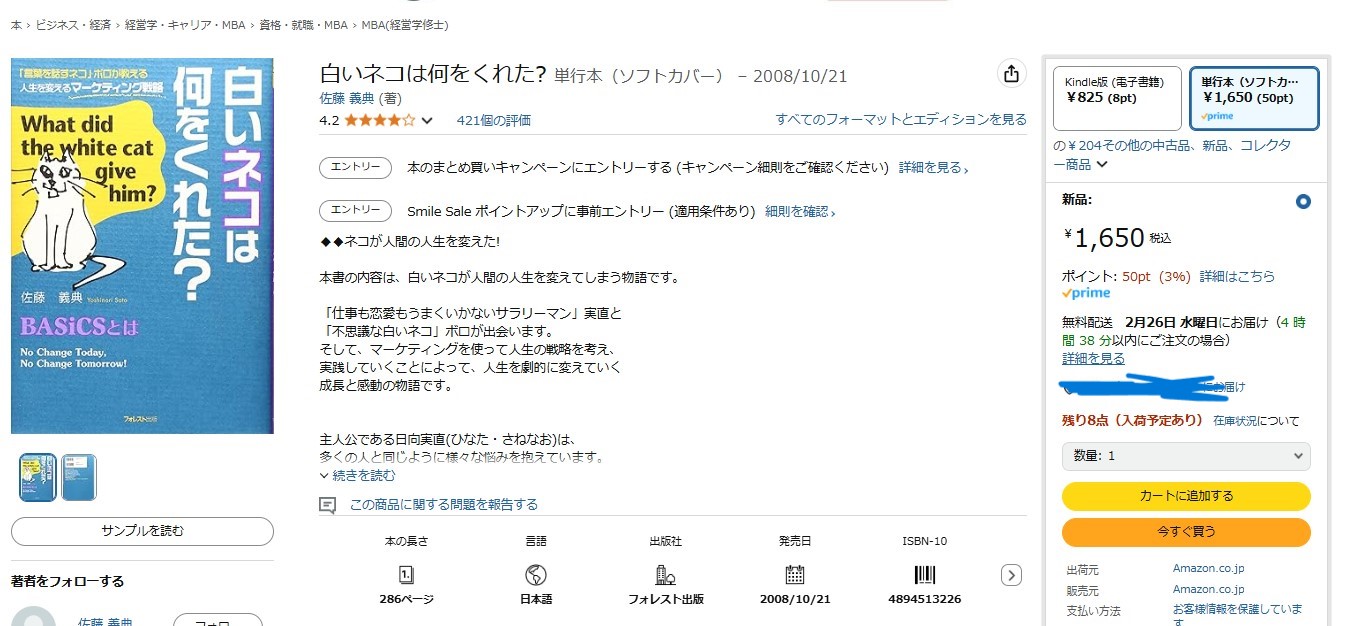Open the 421個の評価 reviews link
1358x626 pixels.
[494, 121]
